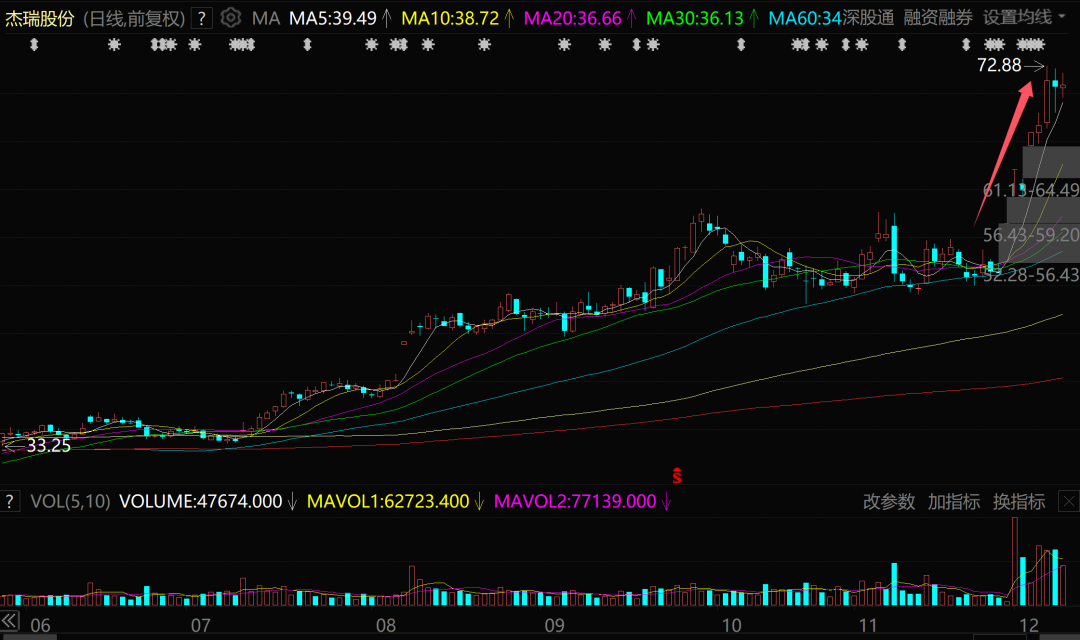Select the (日线,前复权) period label
The height and width of the screenshot is (640, 1080).
click(x=134, y=19)
